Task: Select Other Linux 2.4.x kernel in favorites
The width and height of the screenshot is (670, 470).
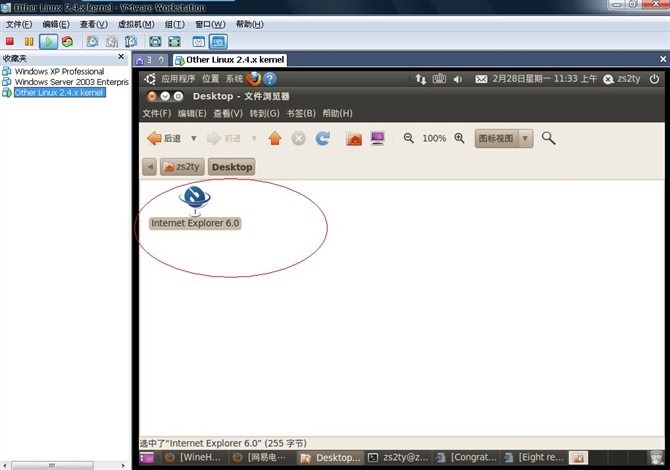Action: (x=54, y=92)
